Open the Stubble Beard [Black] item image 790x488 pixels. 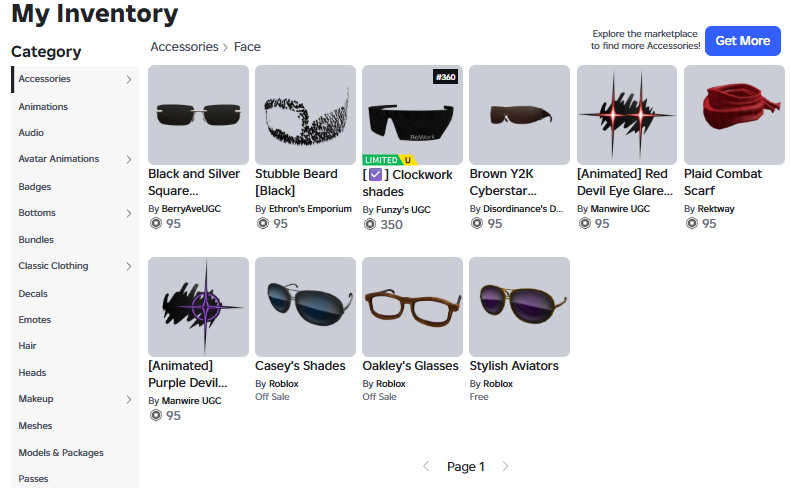coord(305,115)
